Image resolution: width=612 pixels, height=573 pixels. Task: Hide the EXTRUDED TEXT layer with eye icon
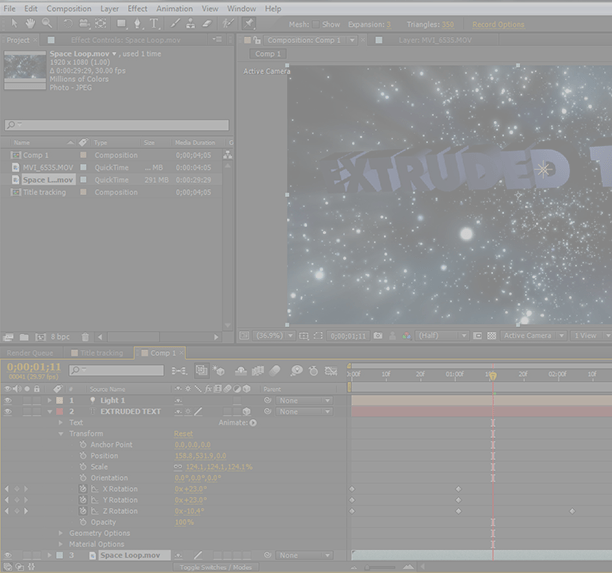8,411
